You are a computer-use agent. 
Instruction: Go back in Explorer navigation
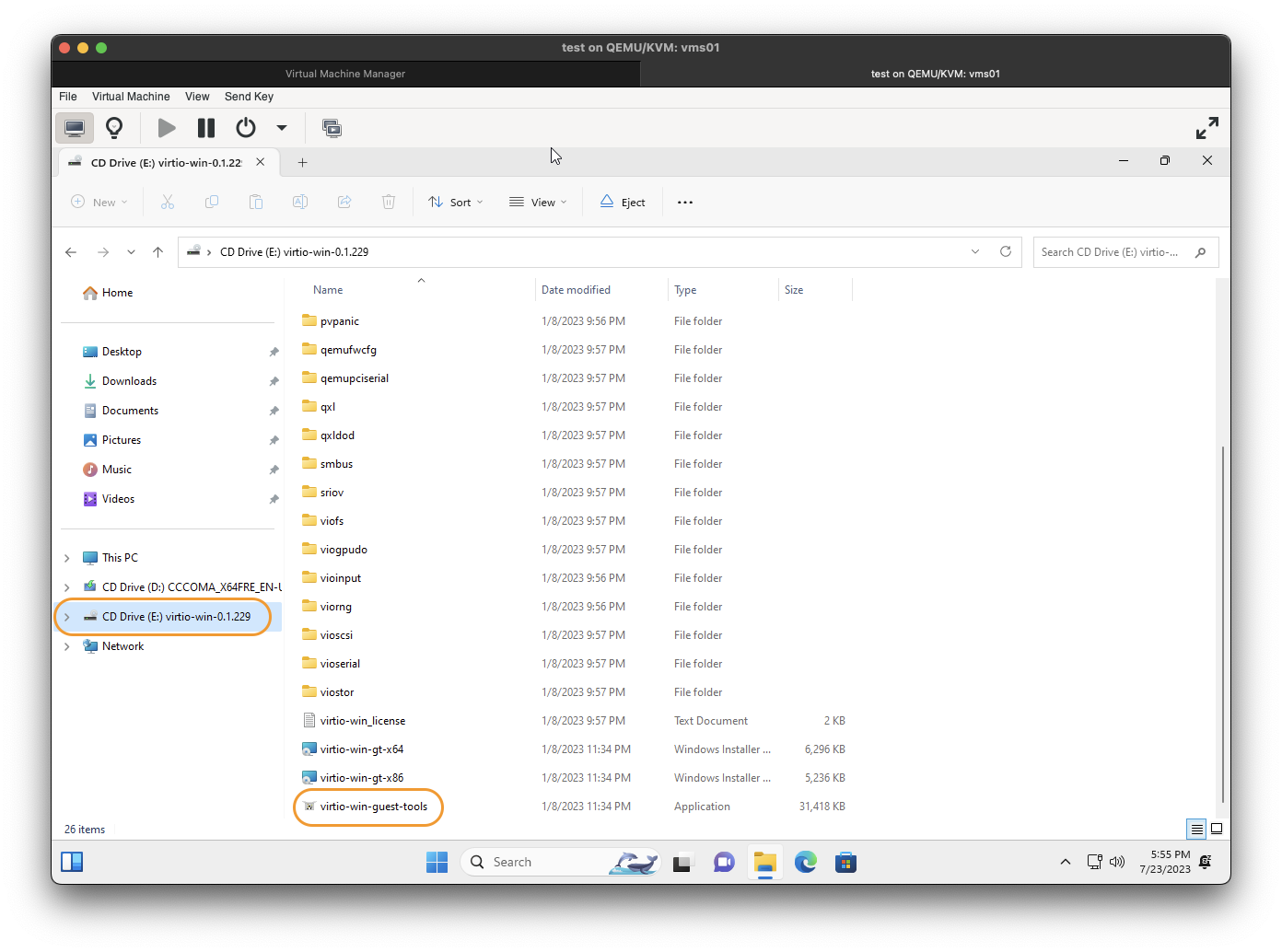71,252
